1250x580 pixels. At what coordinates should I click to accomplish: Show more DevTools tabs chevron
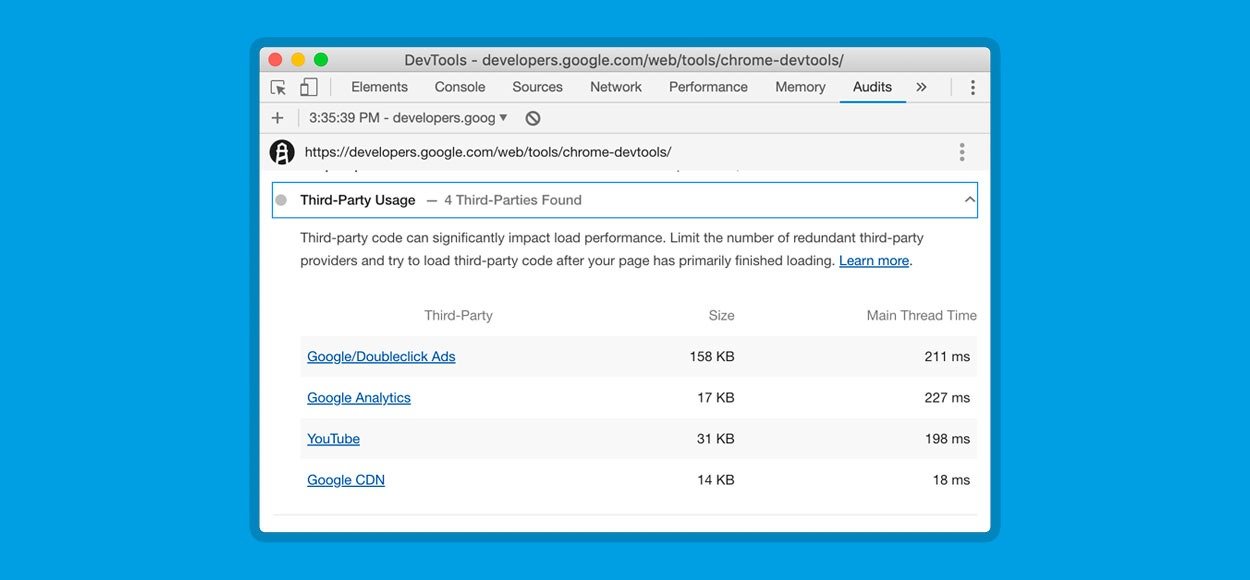point(921,87)
